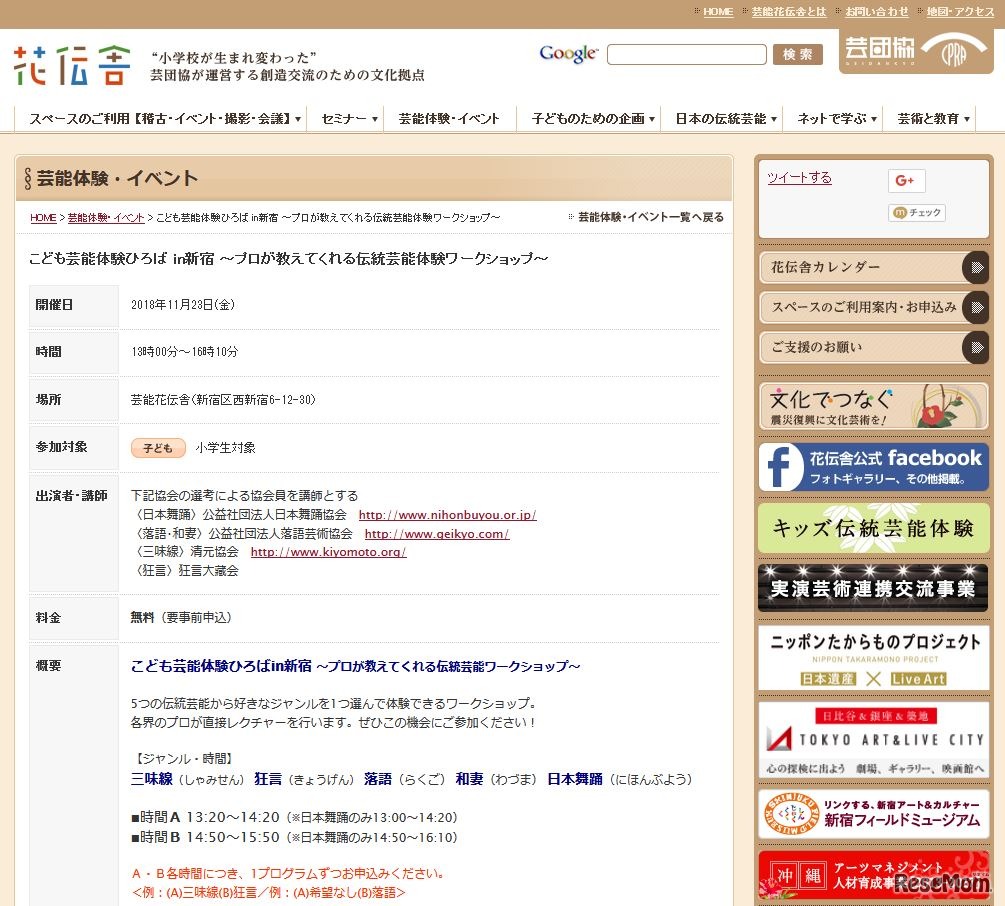Open 芸能体験・イベント menu item
The width and height of the screenshot is (1005, 906).
[x=449, y=119]
